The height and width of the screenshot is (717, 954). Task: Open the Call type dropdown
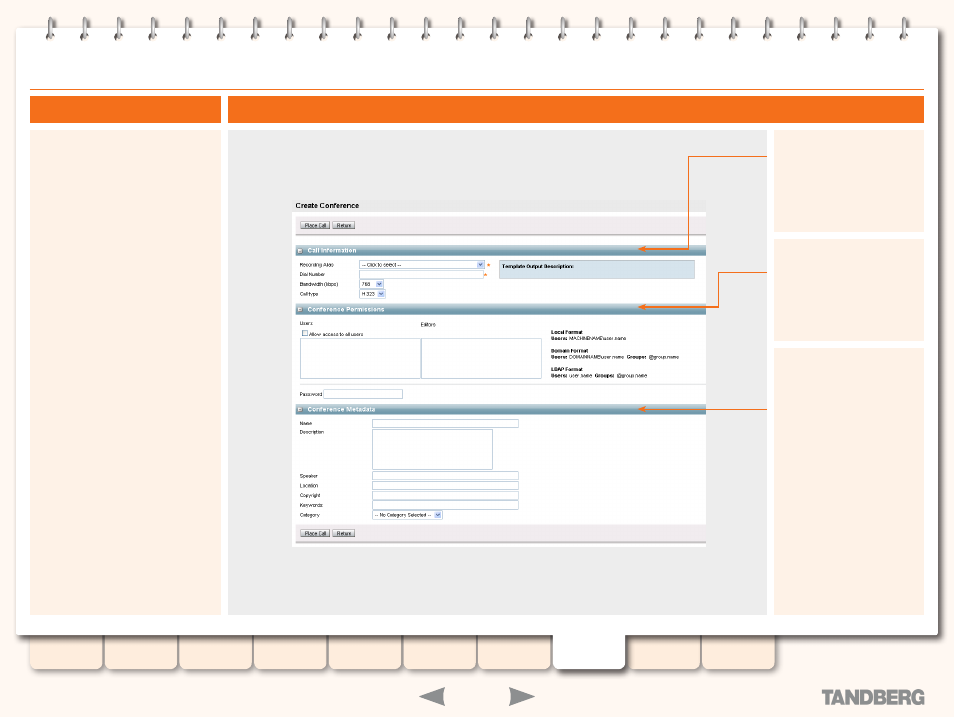tap(372, 294)
